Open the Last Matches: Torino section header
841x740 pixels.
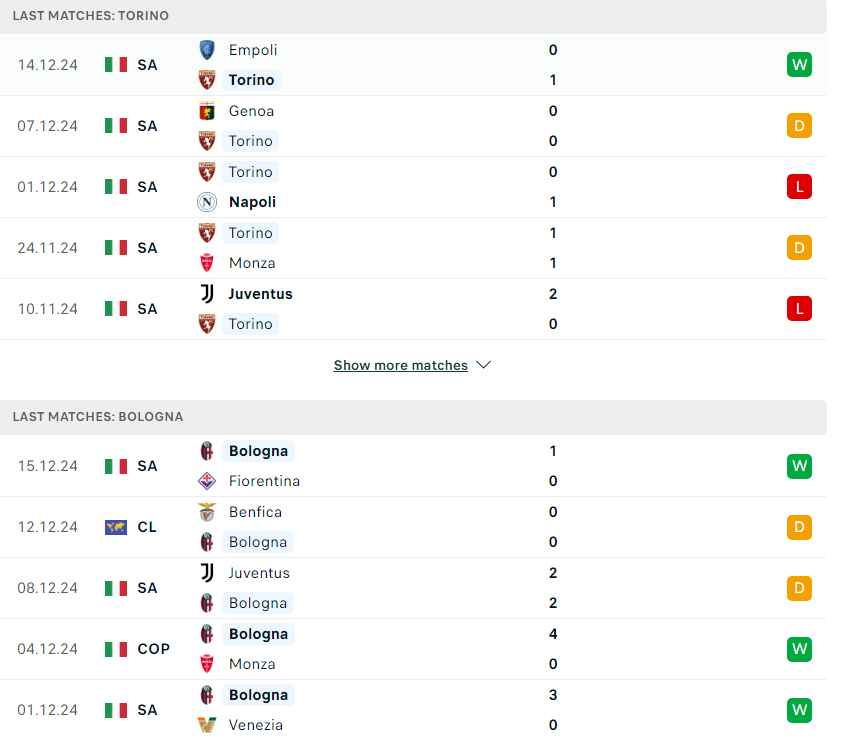[x=413, y=16]
